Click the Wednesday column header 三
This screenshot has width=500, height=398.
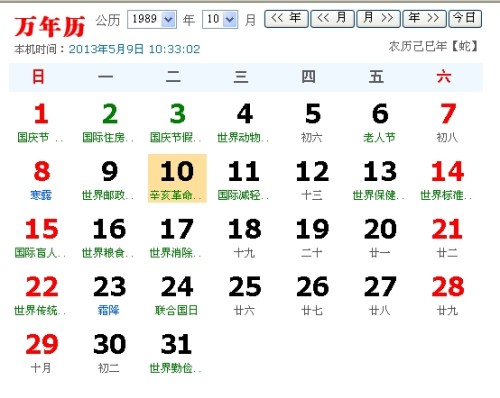(x=241, y=77)
